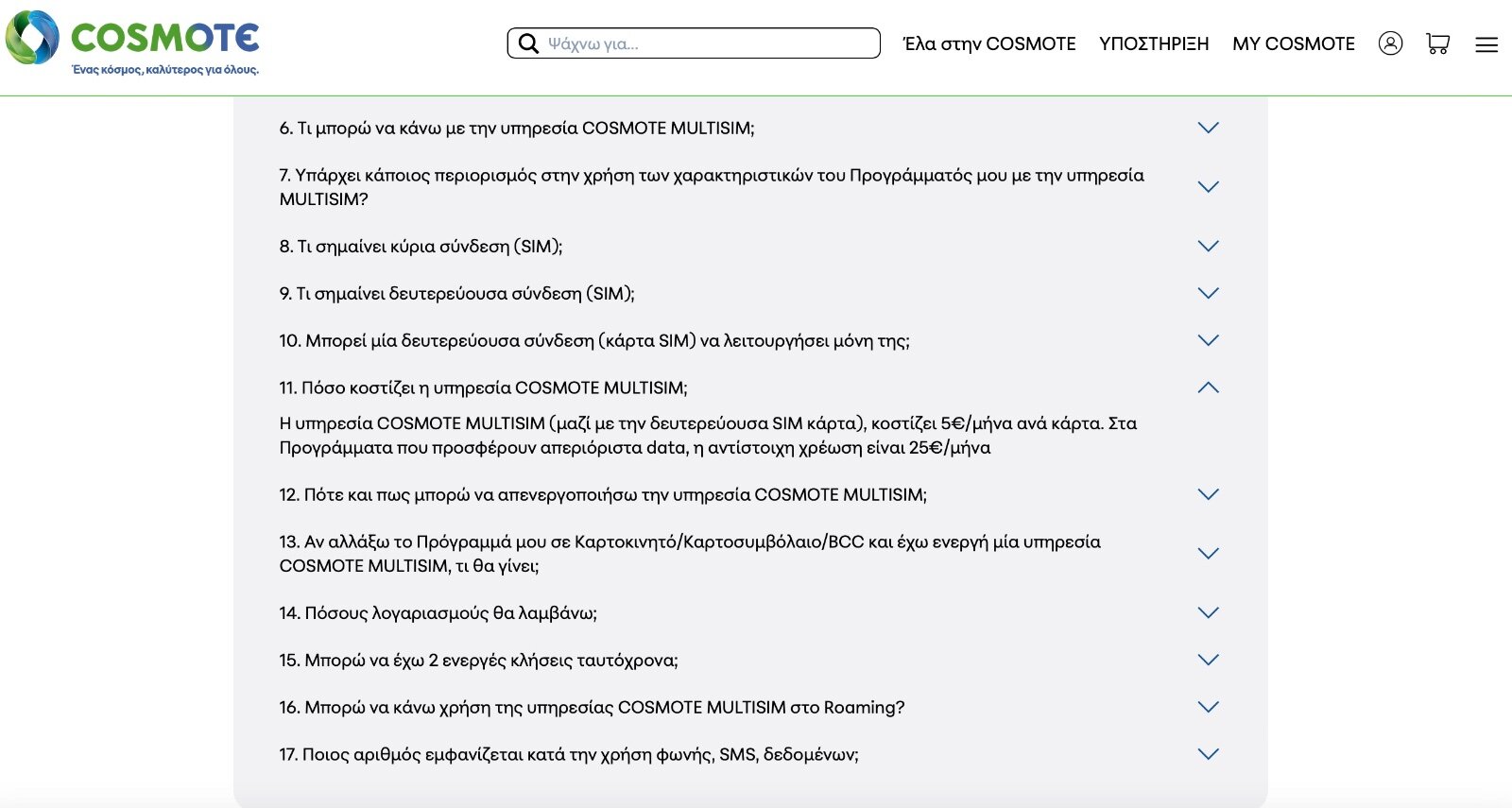Open the MY COSMOTE menu

click(x=1294, y=43)
